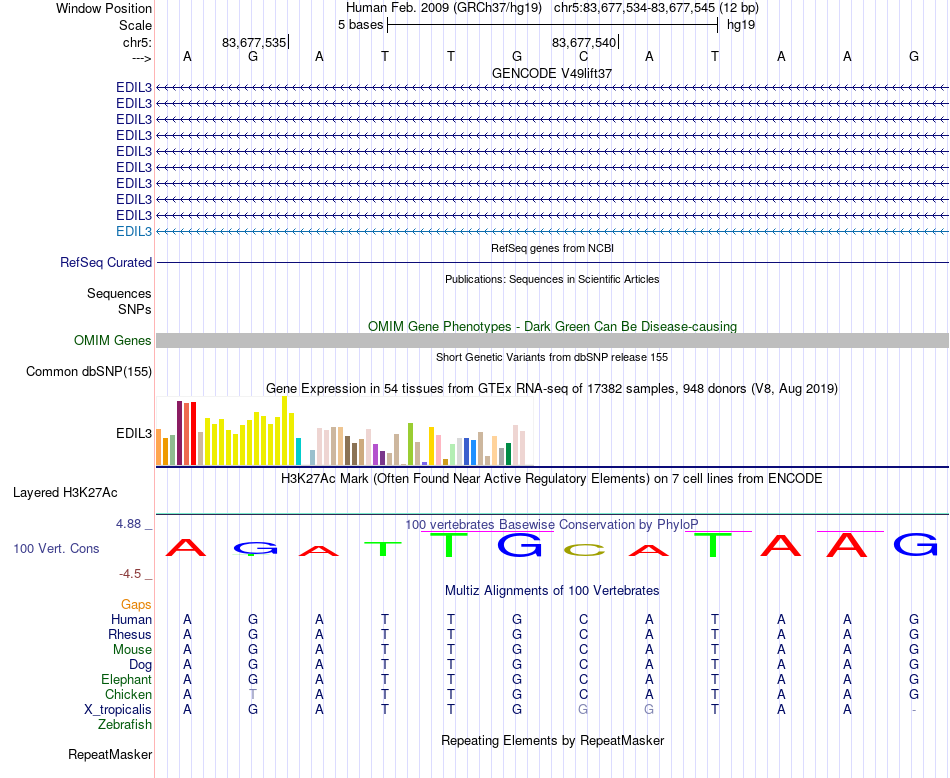Click the cyan bar in GTEx expression chart
The width and height of the screenshot is (950, 778).
pos(298,451)
